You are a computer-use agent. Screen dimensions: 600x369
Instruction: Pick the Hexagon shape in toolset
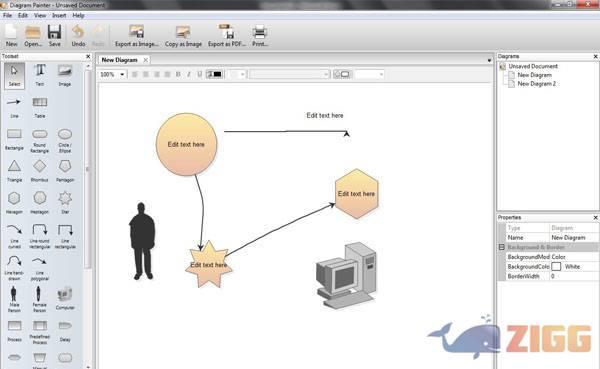[14, 202]
